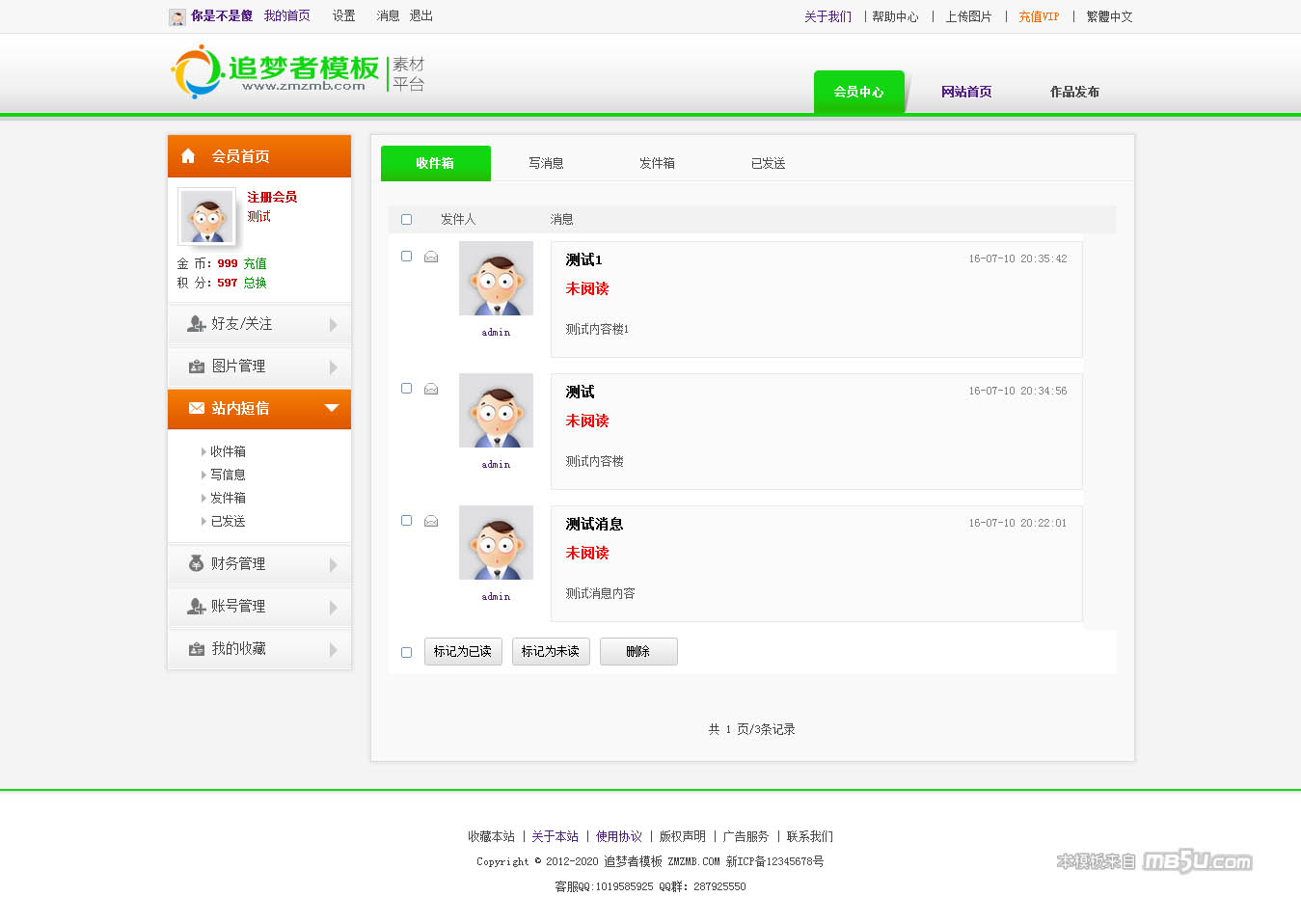
Task: Switch to the 写消息 tab
Action: 546,163
